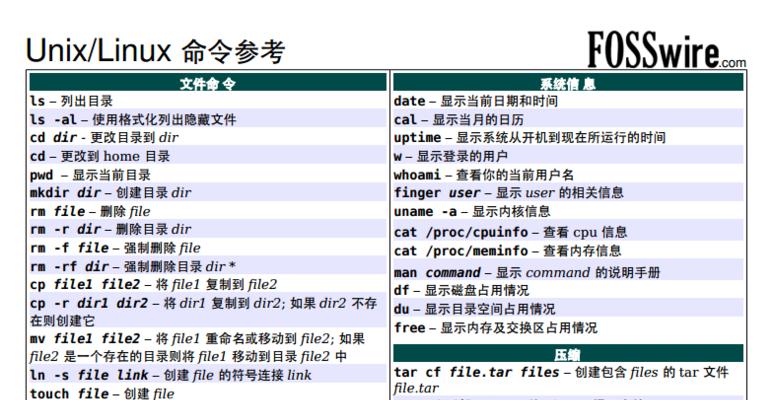
Task: Click the 'uptime' command row
Action: point(568,137)
